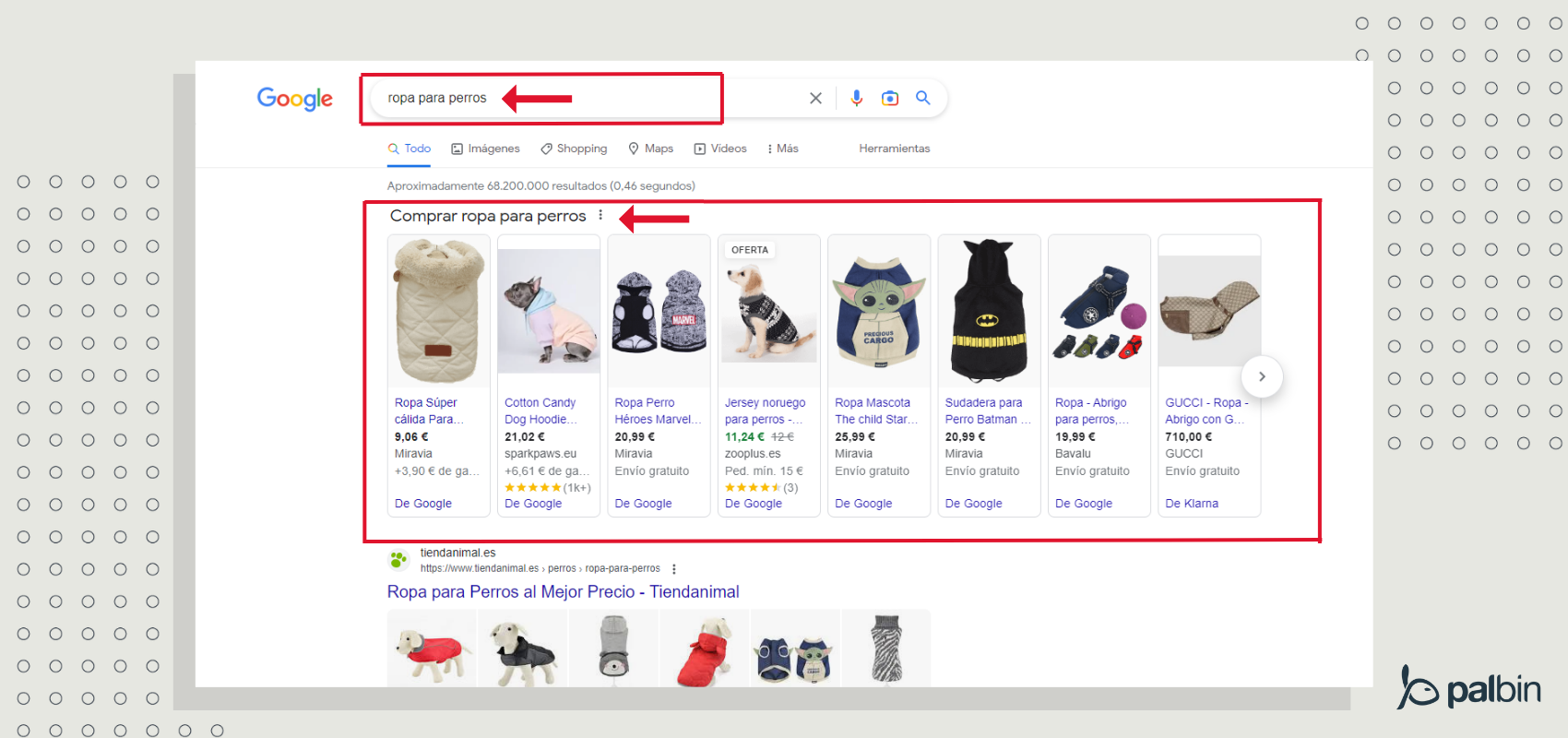Image resolution: width=1568 pixels, height=738 pixels.
Task: Open the zebra print sweater thumbnail
Action: [x=885, y=649]
